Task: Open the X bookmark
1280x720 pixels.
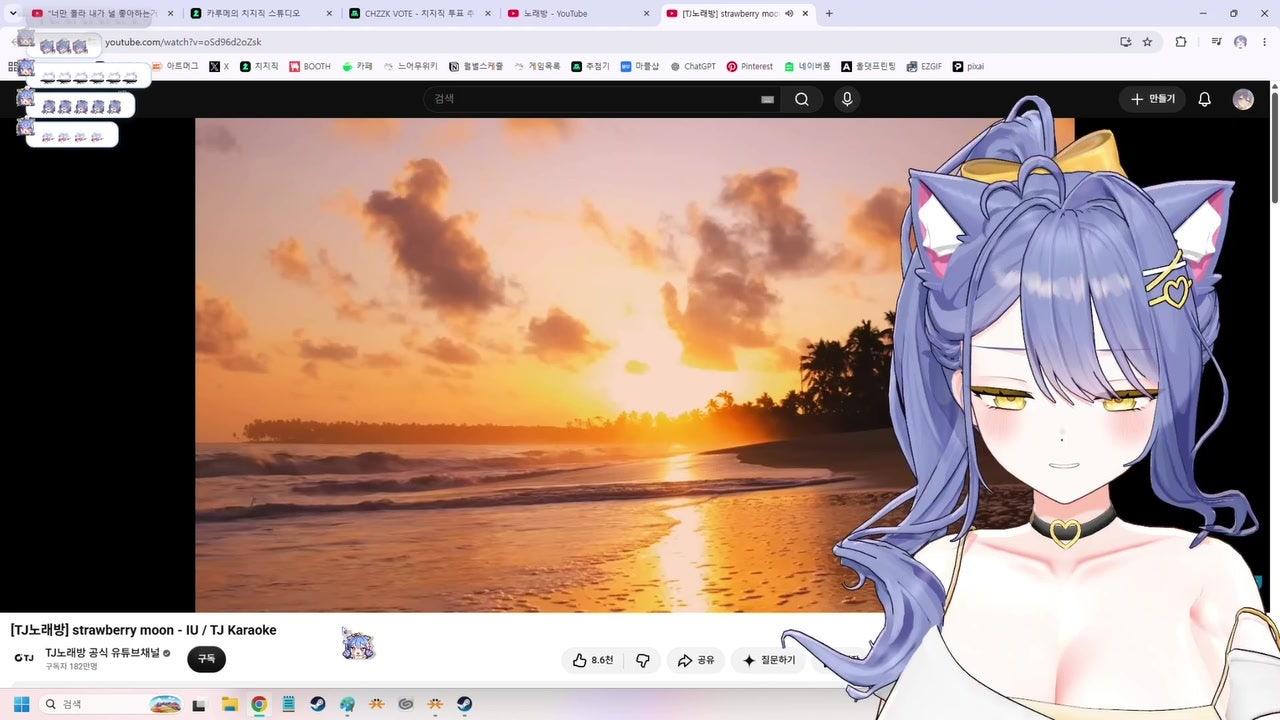Action: click(x=219, y=66)
